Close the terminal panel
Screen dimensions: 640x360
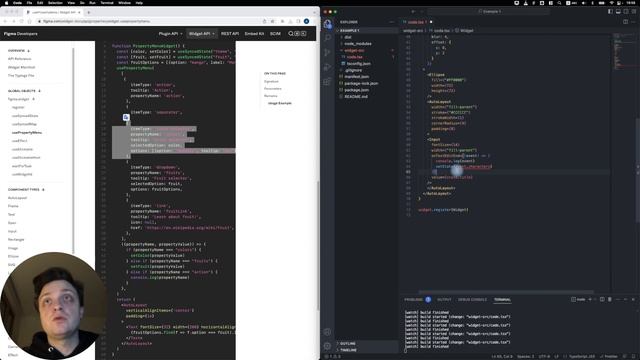click(x=633, y=300)
